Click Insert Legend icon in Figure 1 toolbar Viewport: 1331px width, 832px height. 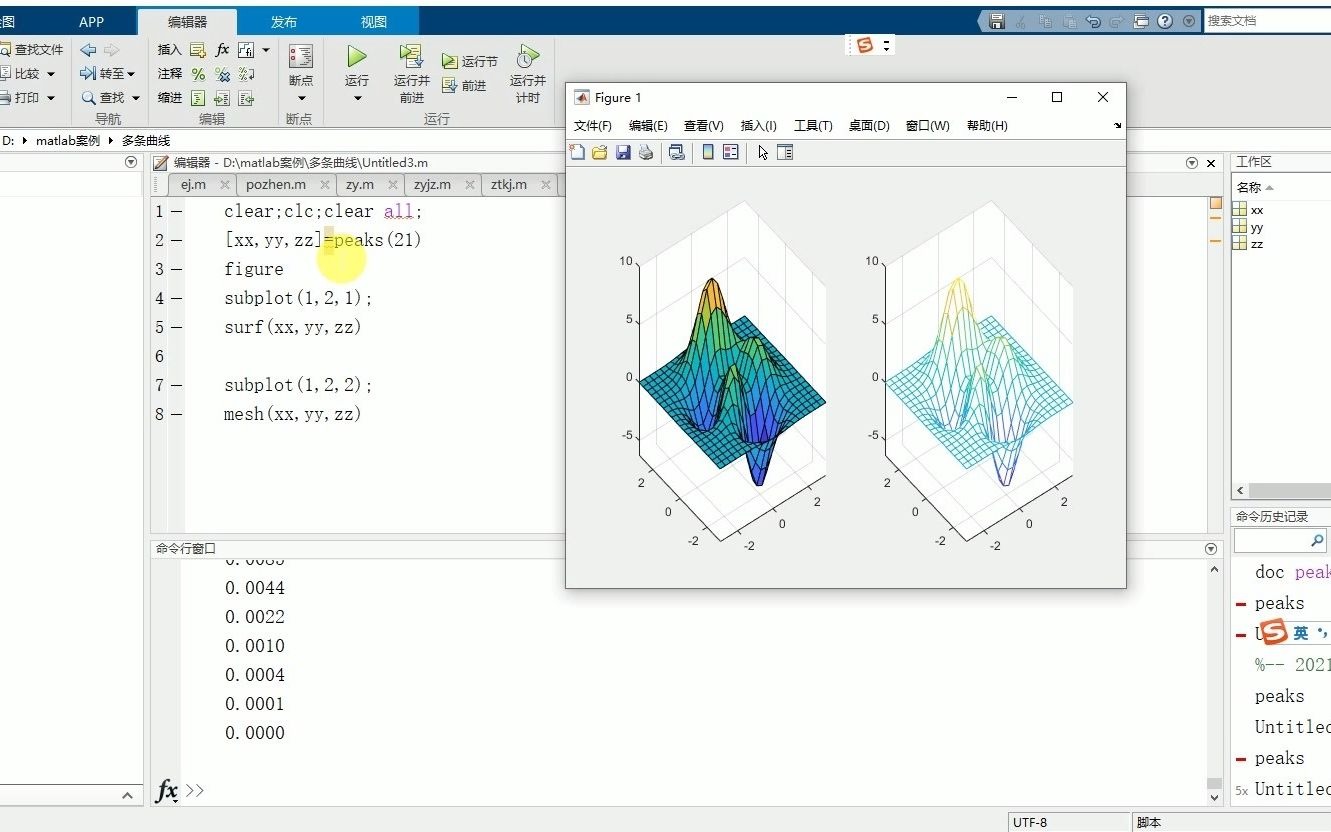[730, 152]
